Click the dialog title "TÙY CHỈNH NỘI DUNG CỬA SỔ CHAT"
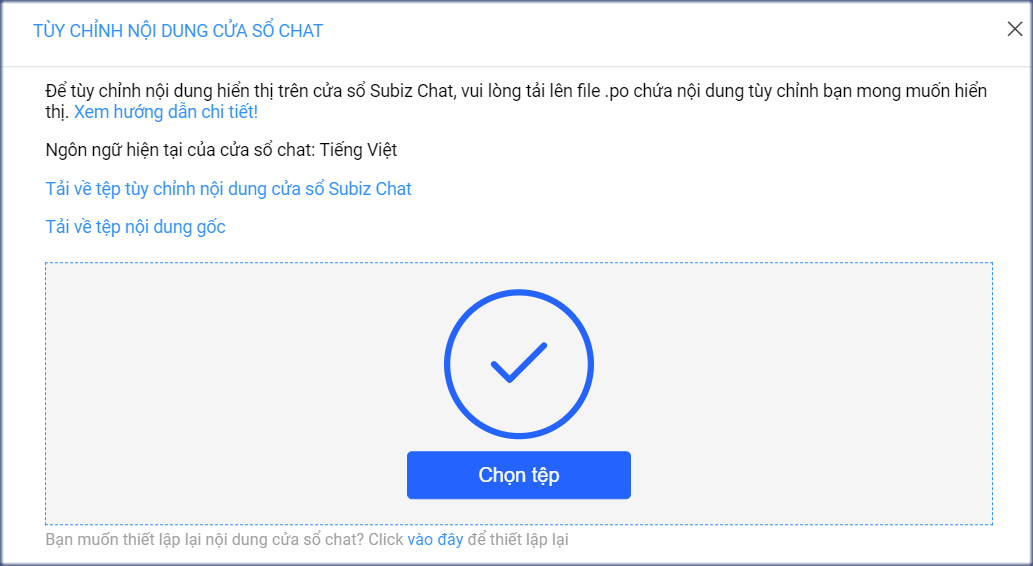The width and height of the screenshot is (1033, 566). (x=178, y=31)
